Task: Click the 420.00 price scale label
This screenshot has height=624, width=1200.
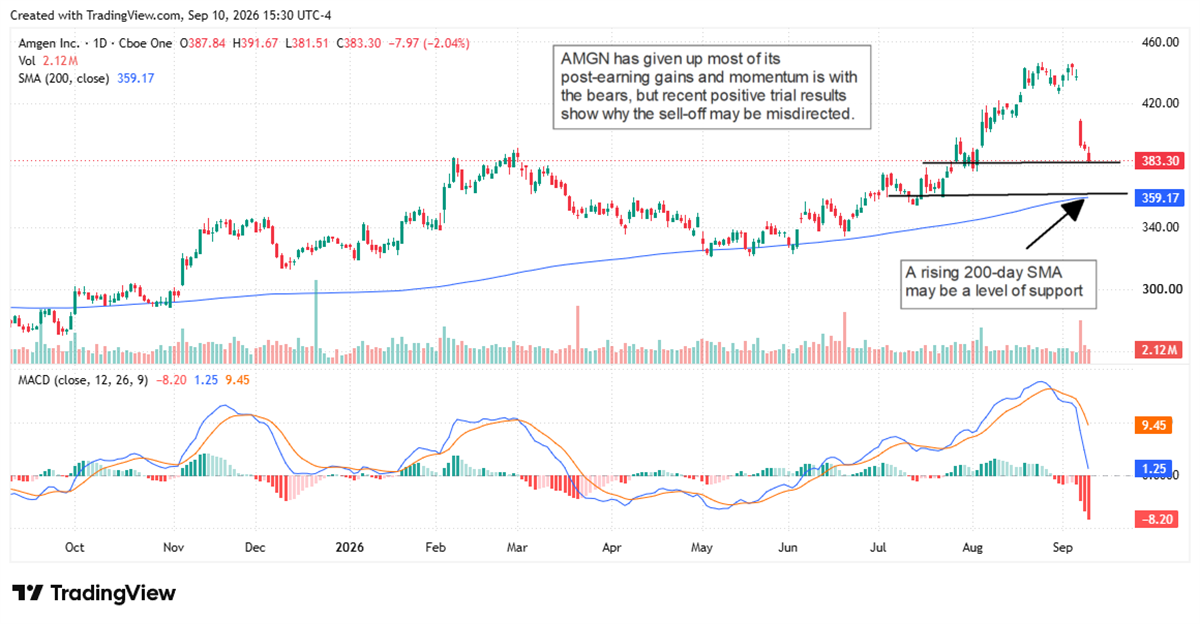Action: 1160,102
